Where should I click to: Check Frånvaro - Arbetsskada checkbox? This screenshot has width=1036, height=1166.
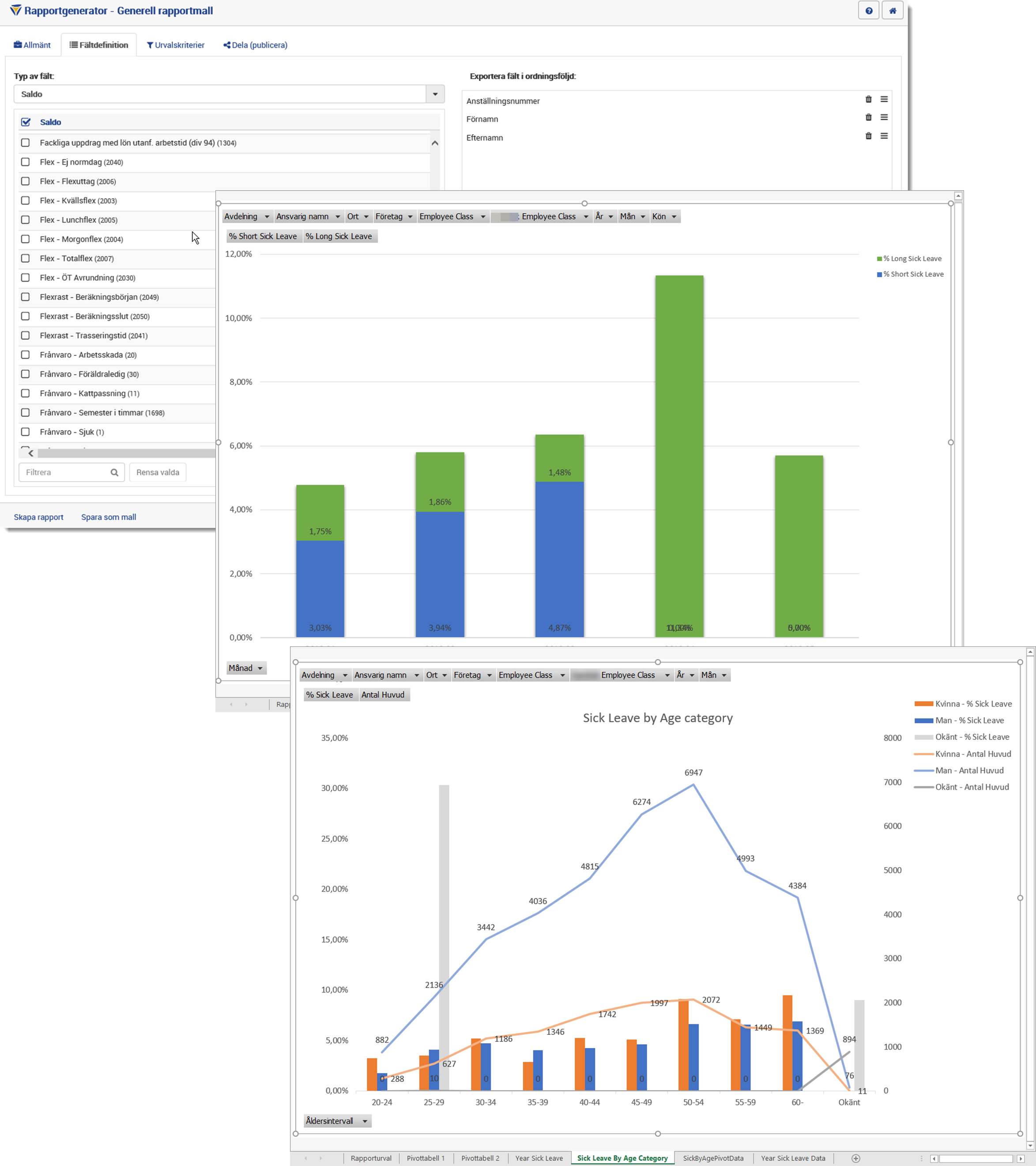coord(25,355)
